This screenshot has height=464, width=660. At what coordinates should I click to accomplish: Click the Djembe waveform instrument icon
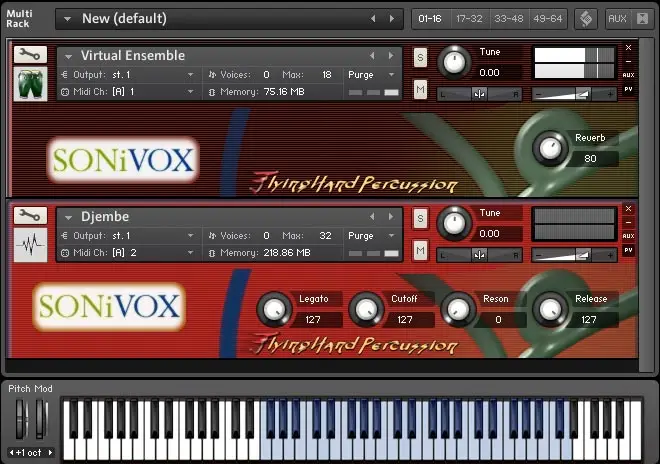30,245
